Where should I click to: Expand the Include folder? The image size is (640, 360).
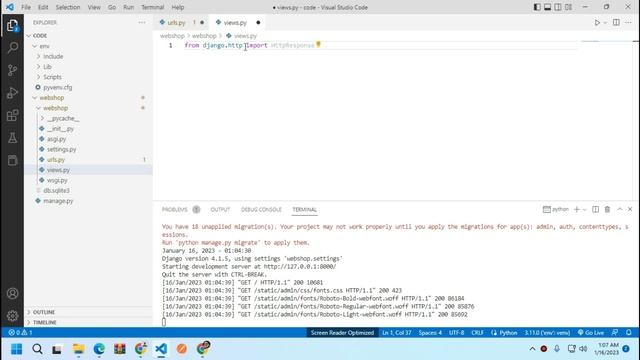[53, 56]
